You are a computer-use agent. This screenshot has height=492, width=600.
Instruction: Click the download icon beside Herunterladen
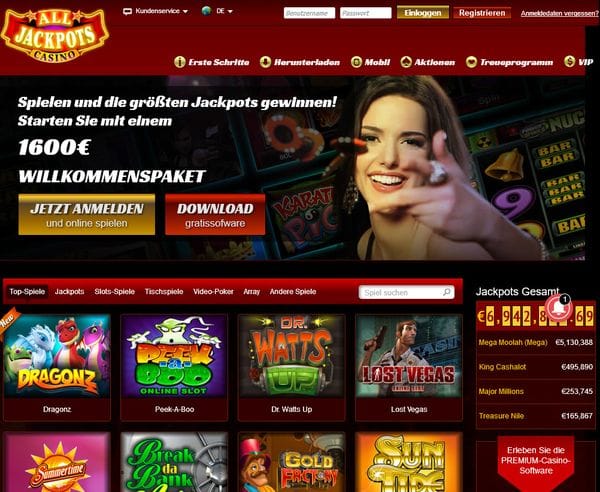coord(265,62)
